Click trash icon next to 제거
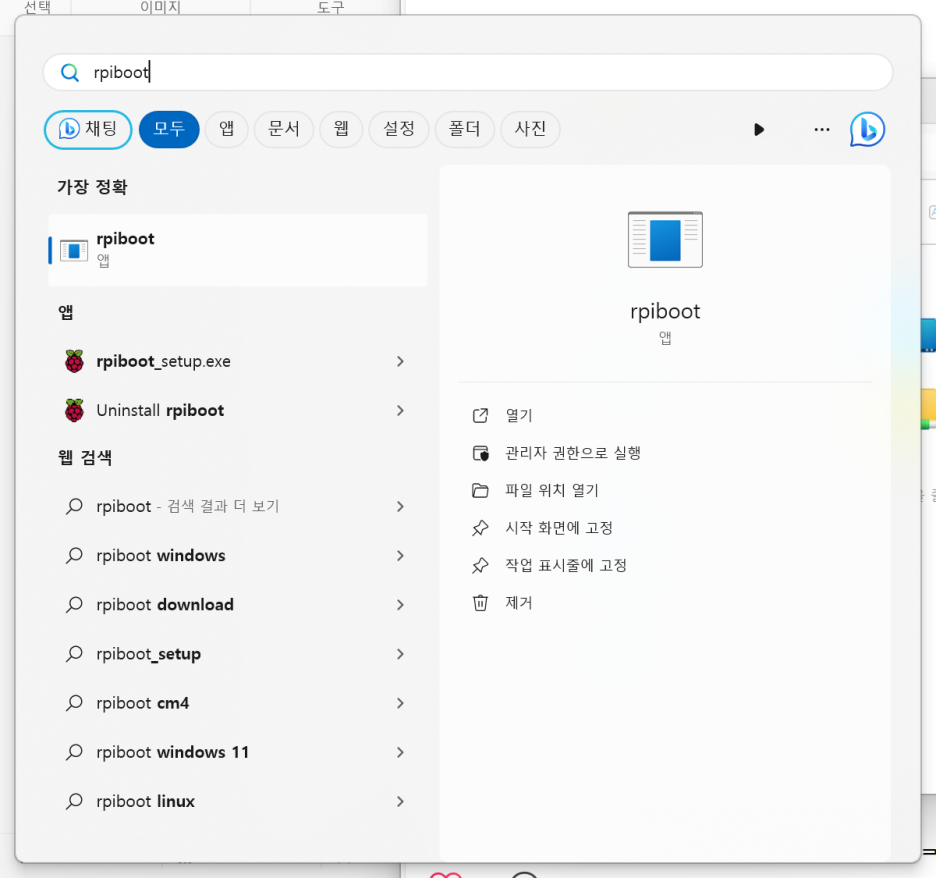936x878 pixels. point(481,603)
